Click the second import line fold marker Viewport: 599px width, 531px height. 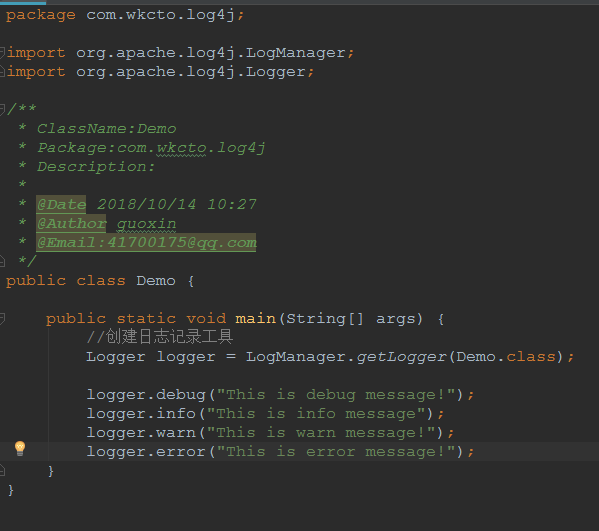[2, 71]
